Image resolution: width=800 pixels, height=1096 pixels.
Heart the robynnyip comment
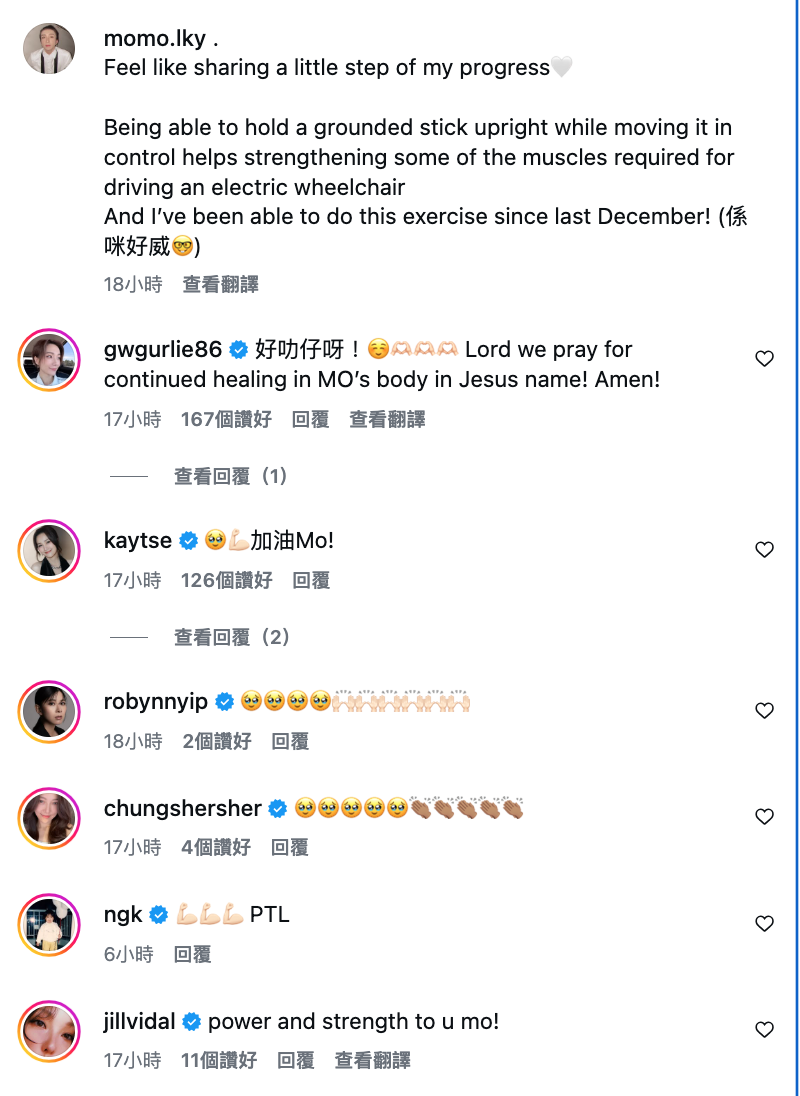[764, 711]
